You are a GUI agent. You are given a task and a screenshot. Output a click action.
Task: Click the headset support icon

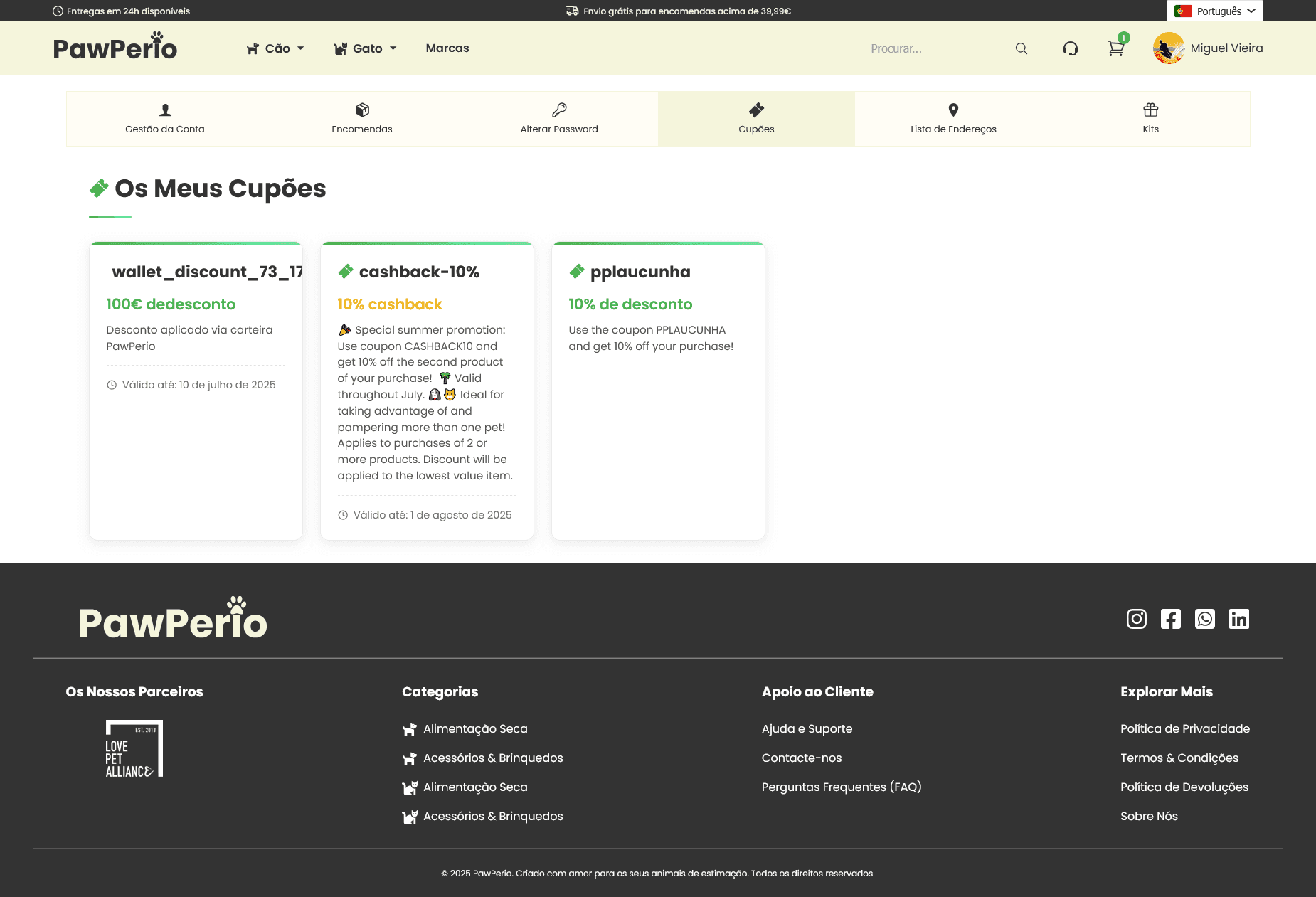pyautogui.click(x=1071, y=48)
